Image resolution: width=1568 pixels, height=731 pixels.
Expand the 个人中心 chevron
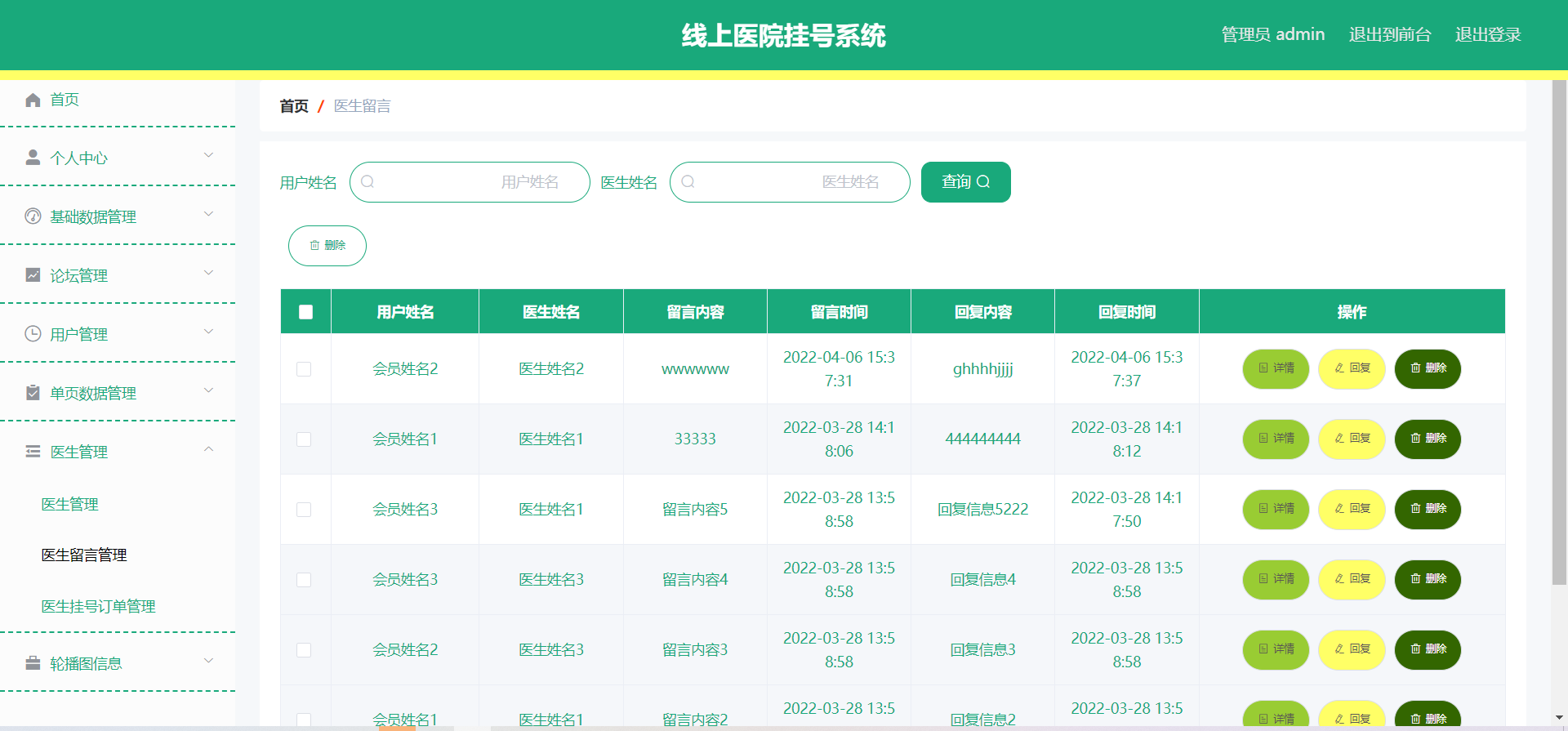[208, 155]
